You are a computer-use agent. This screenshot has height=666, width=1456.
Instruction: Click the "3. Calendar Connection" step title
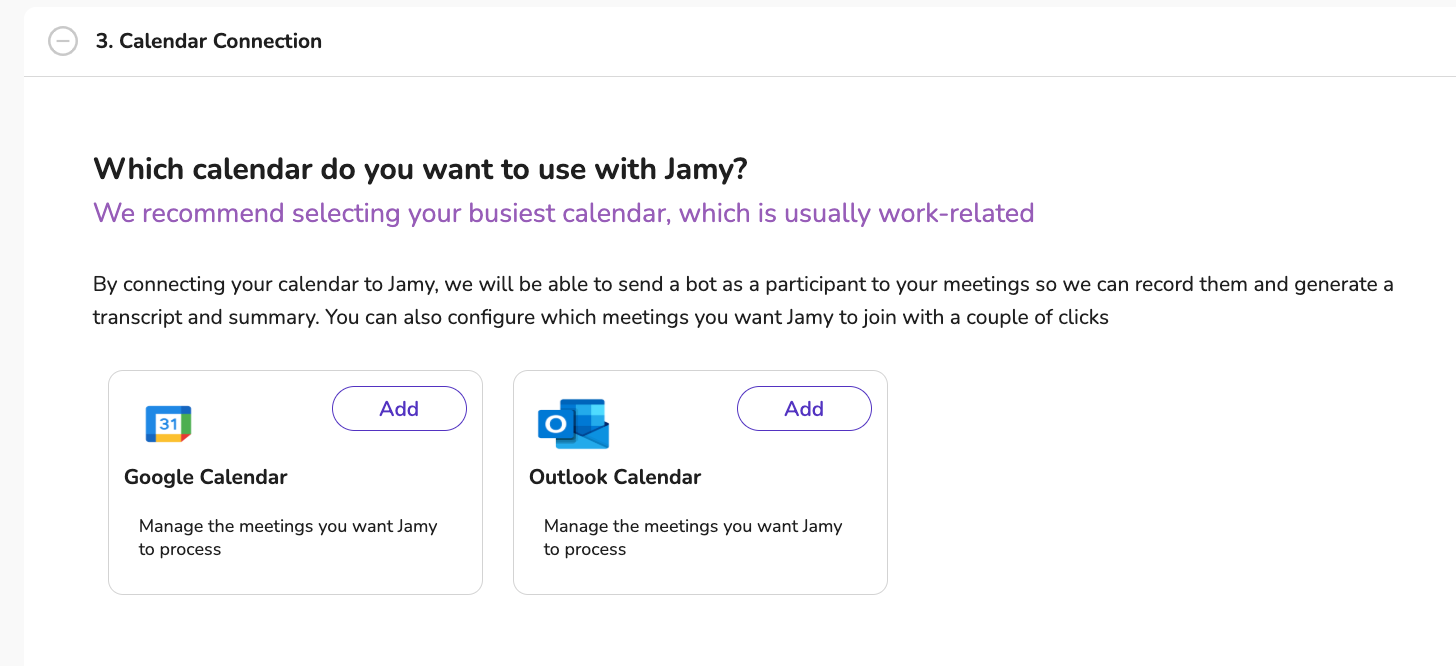click(x=208, y=41)
